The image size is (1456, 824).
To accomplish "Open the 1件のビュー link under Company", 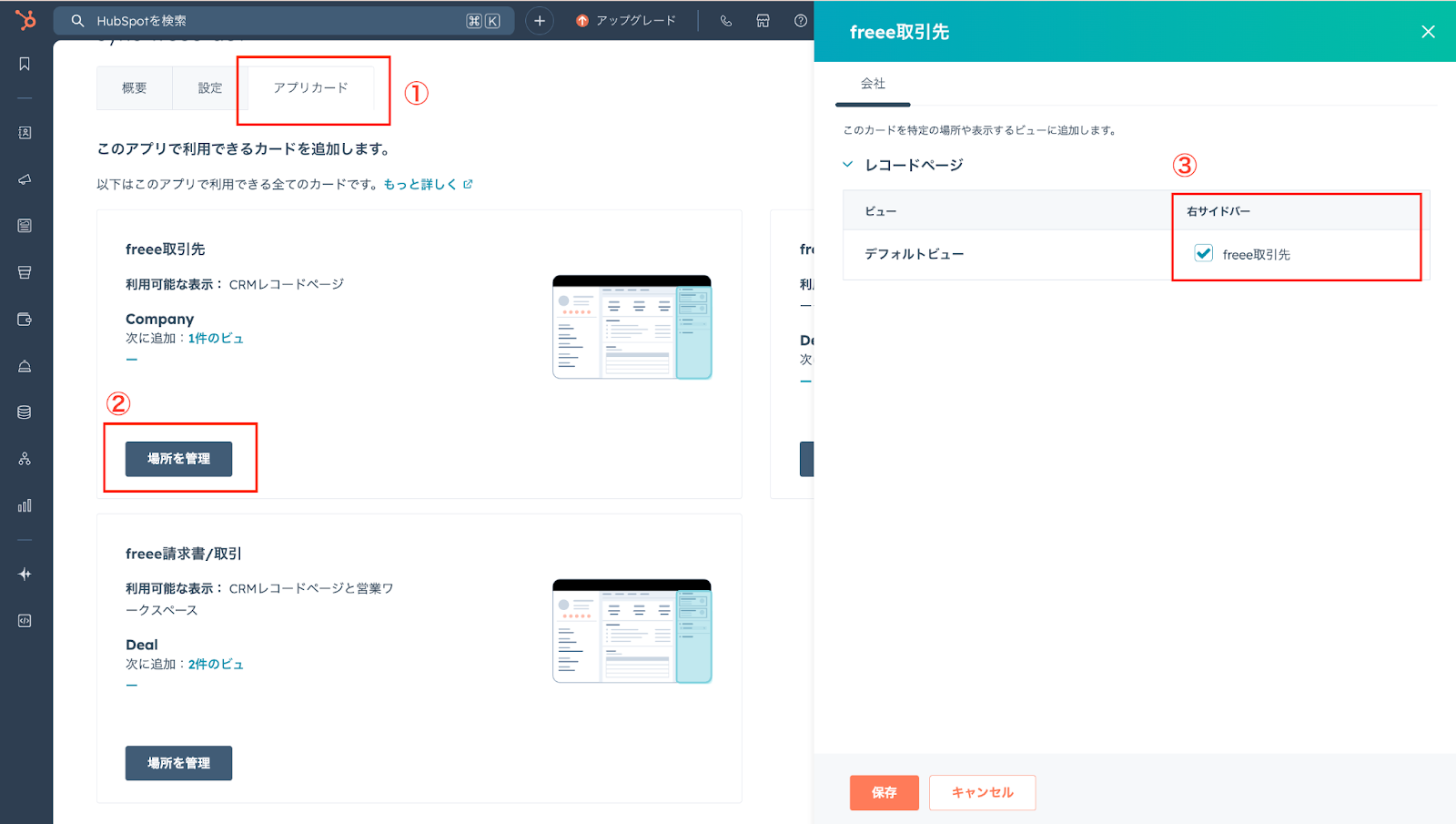I will click(x=216, y=338).
